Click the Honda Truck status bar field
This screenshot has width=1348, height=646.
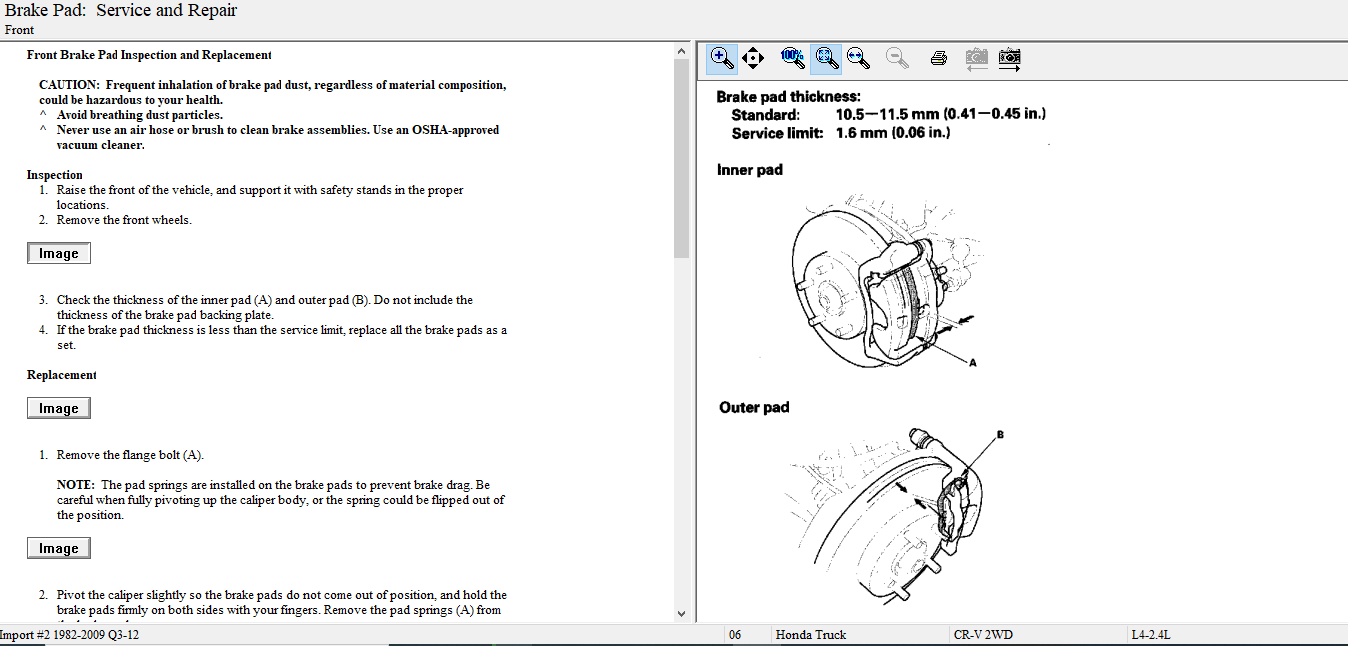[x=810, y=635]
